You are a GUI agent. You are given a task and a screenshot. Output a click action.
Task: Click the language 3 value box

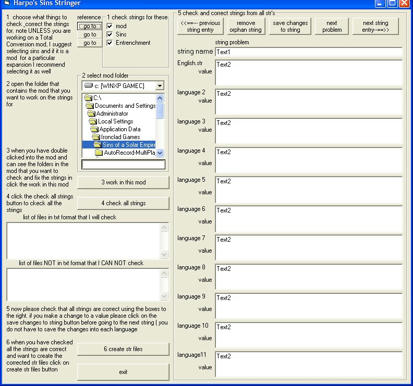coord(309,131)
